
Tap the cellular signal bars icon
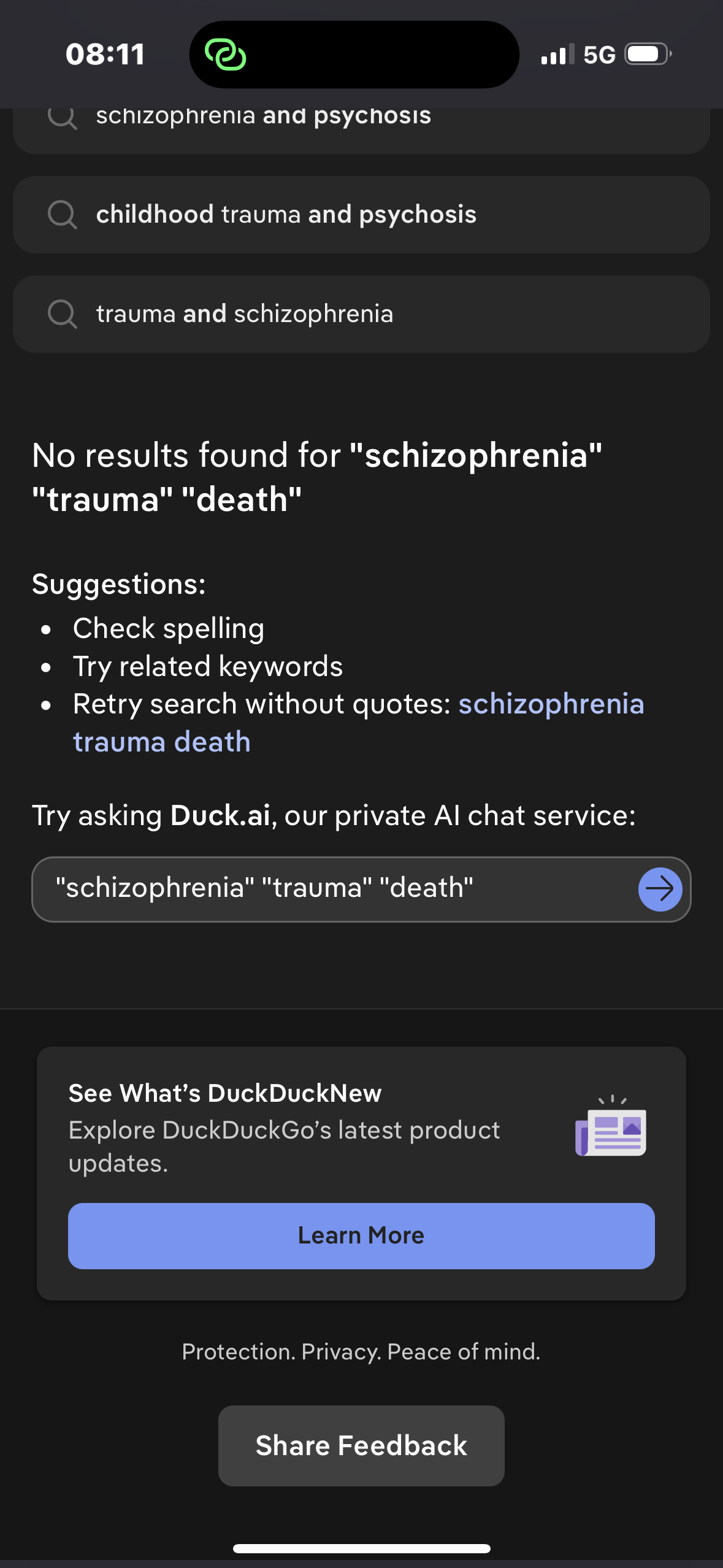pos(557,55)
